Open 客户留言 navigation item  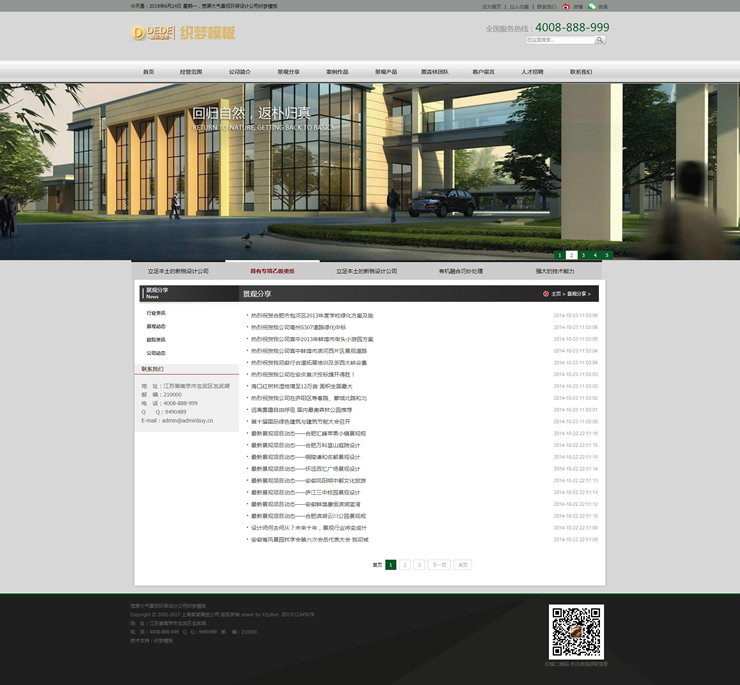click(483, 72)
